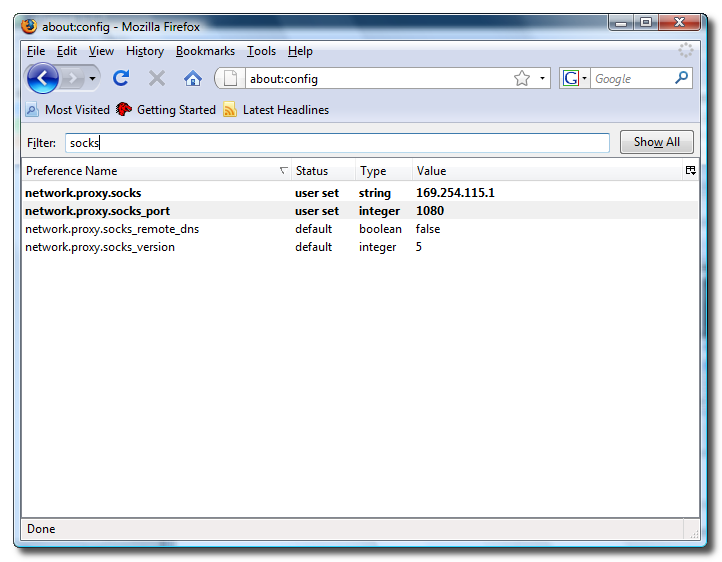Click the Latest Headlines feed icon
722x562 pixels.
coord(231,110)
